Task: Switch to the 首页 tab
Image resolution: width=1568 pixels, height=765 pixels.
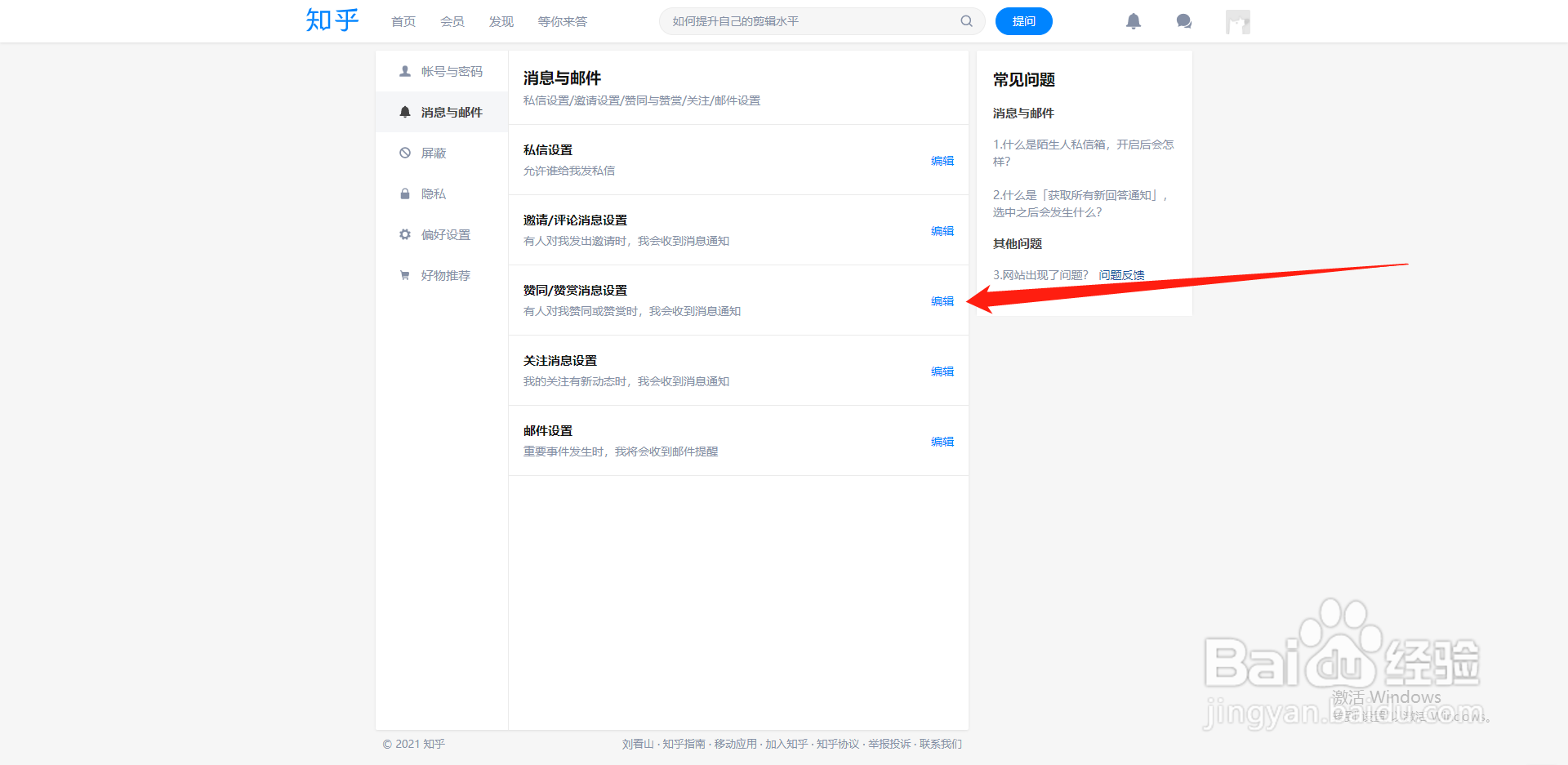Action: (x=403, y=22)
